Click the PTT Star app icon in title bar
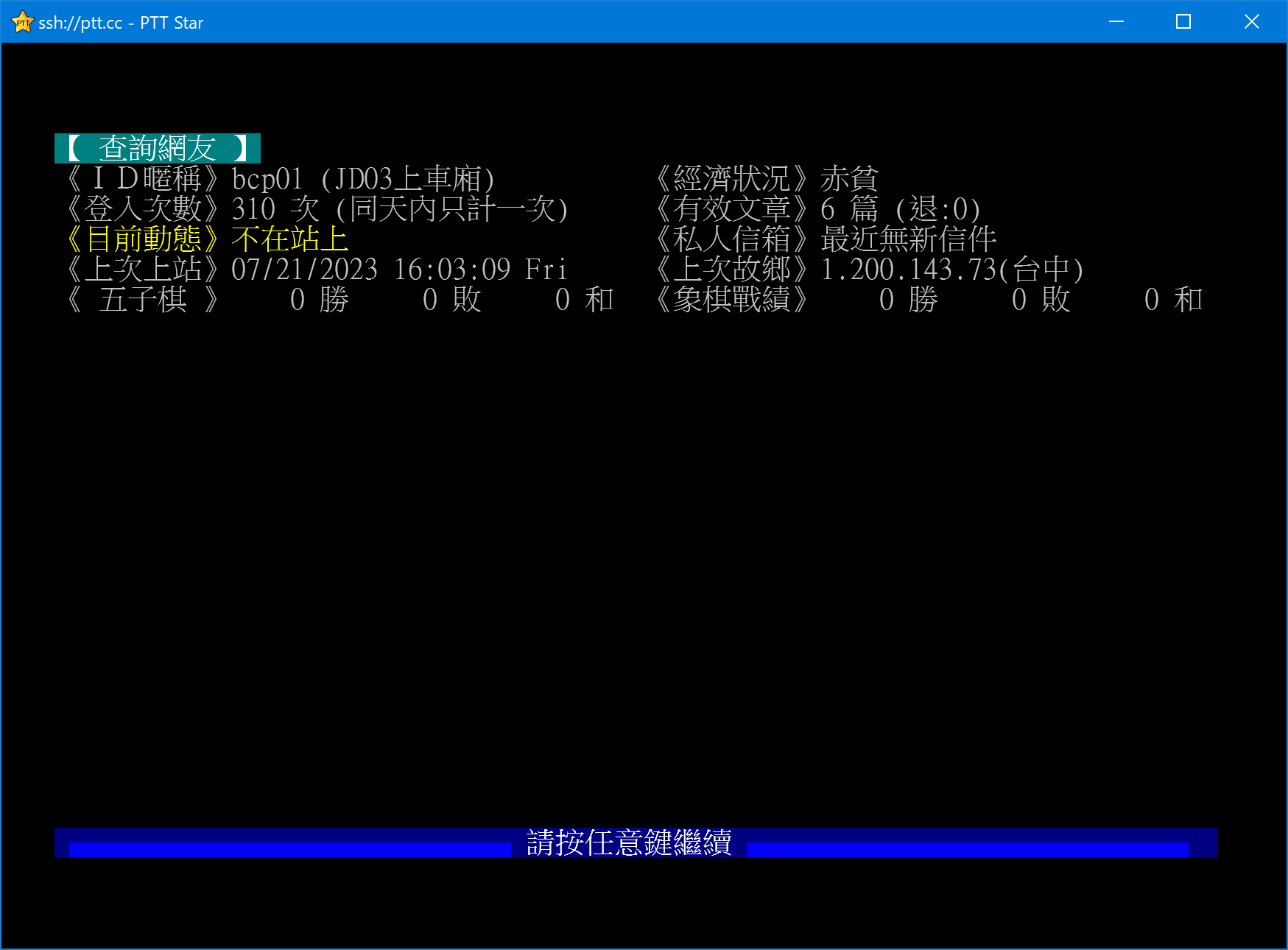 (23, 22)
